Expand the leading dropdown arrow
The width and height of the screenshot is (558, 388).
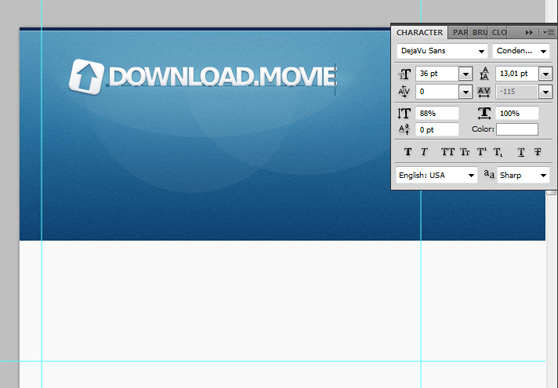(x=546, y=74)
